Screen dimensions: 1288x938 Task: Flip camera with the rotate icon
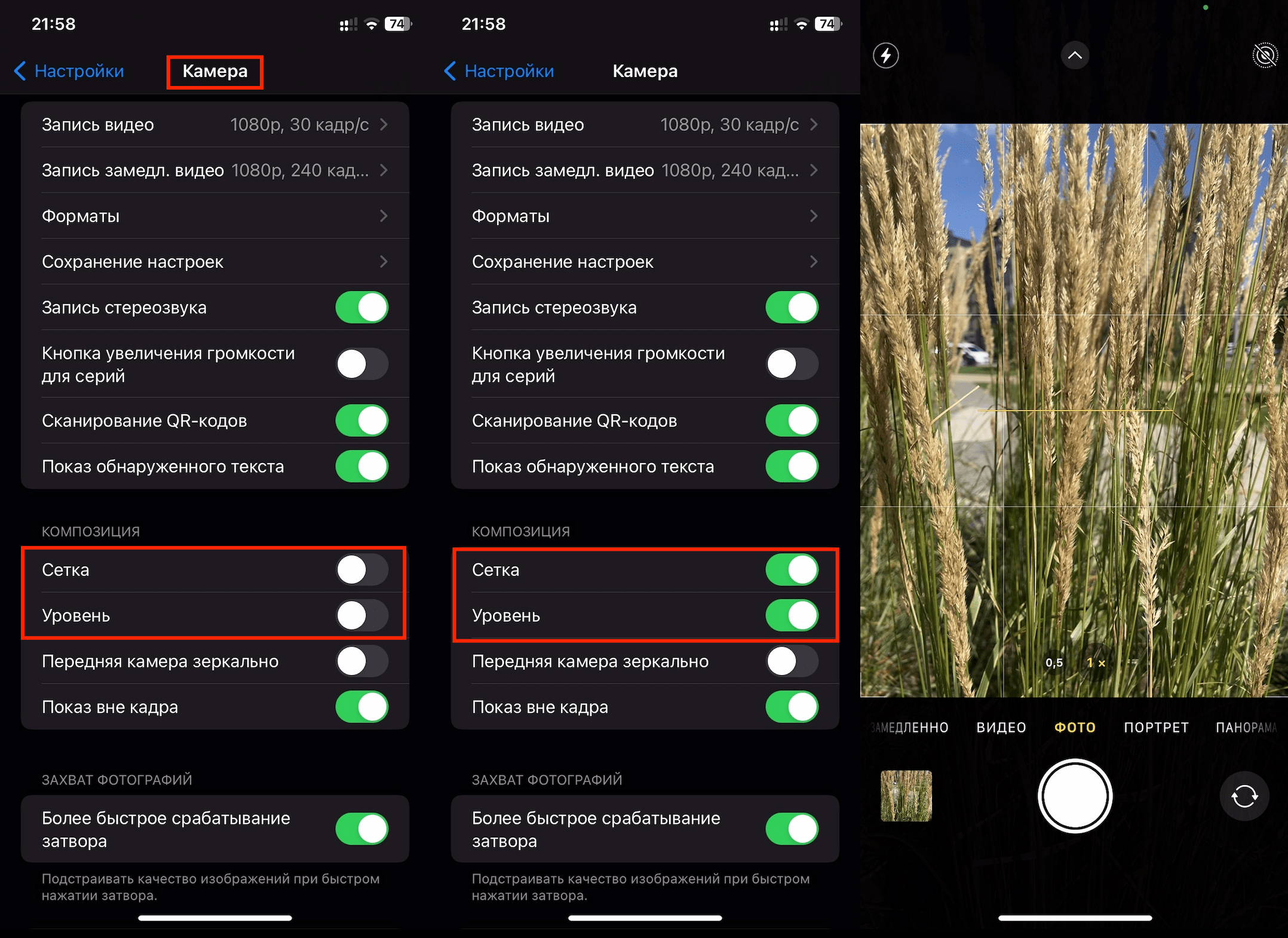(x=1244, y=796)
